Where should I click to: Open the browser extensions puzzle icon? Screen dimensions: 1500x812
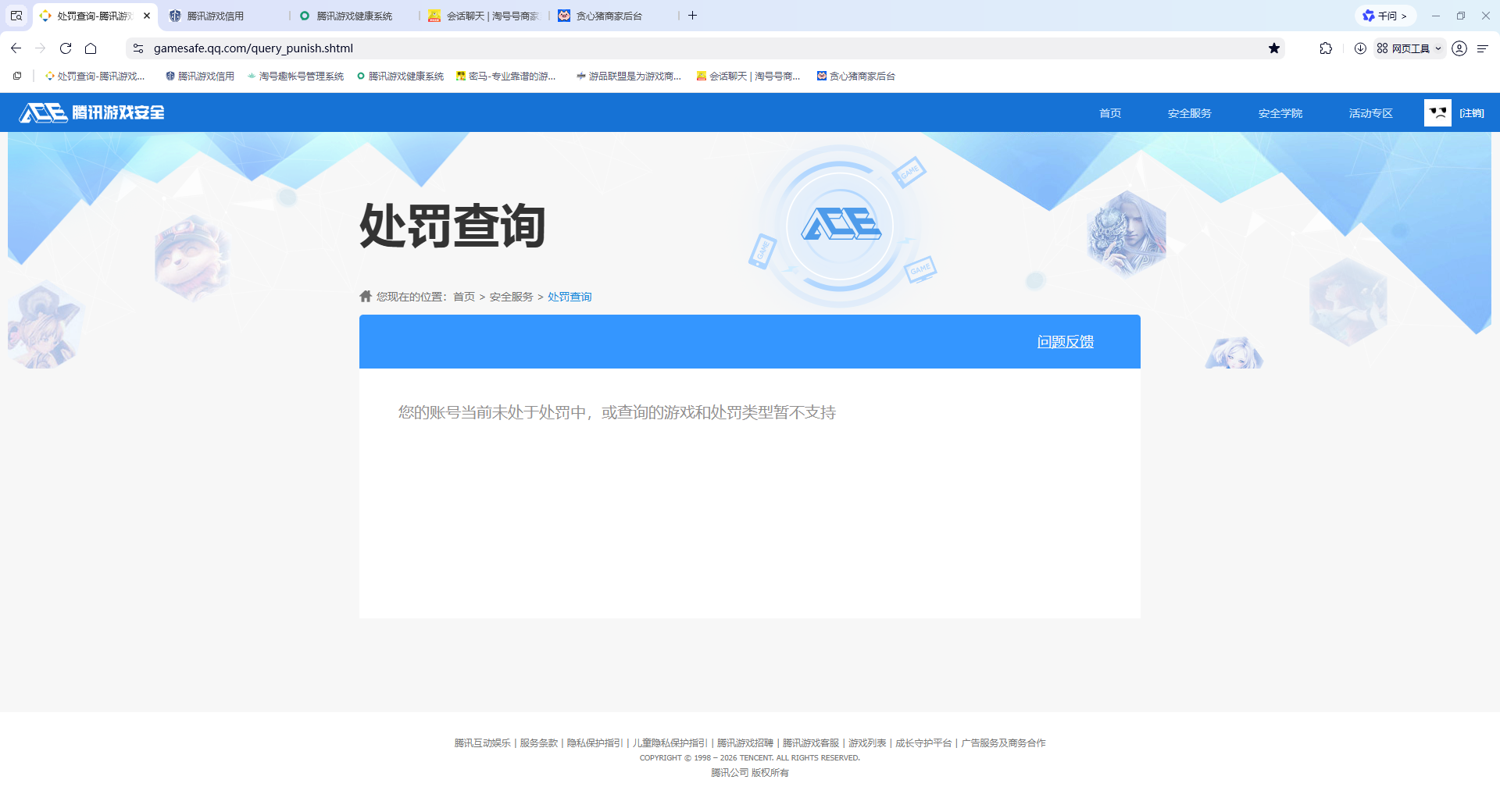[x=1325, y=48]
